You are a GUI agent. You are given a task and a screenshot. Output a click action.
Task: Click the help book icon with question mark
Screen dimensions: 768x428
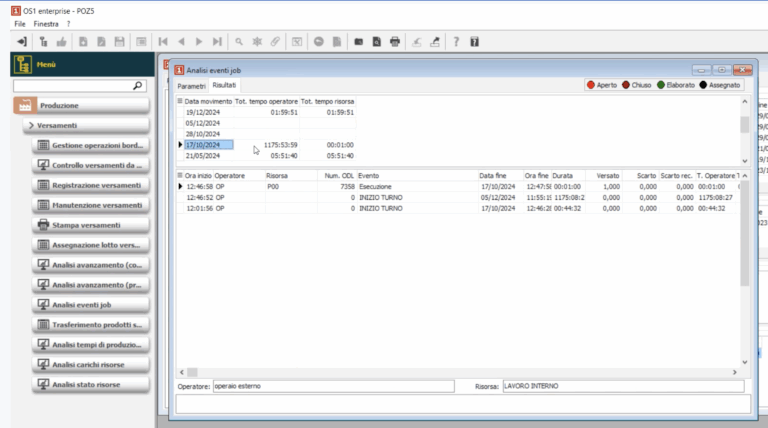[474, 42]
